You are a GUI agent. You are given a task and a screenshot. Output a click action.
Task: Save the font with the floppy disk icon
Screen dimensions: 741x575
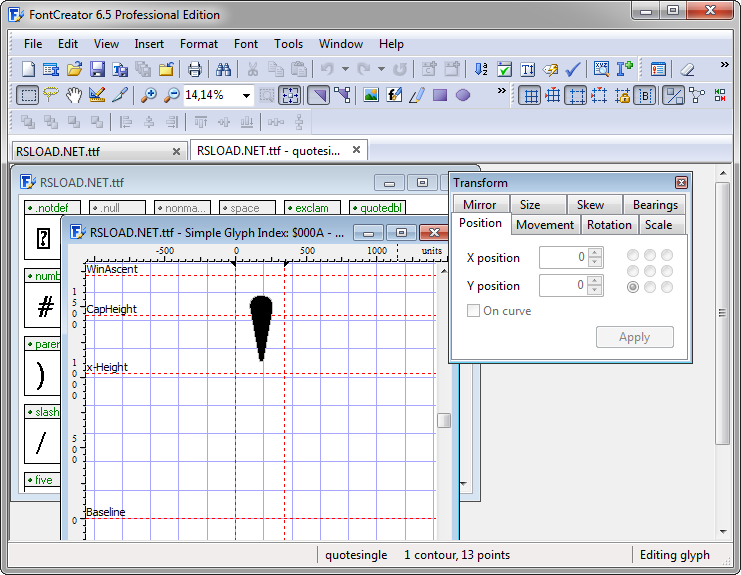[97, 69]
